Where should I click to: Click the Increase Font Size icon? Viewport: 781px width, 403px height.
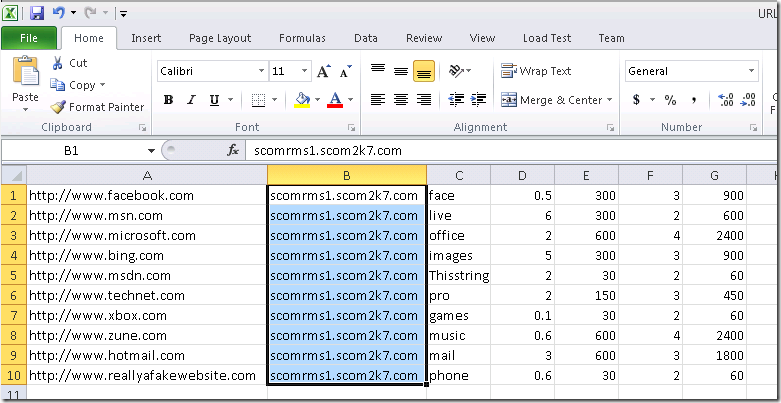pos(323,72)
